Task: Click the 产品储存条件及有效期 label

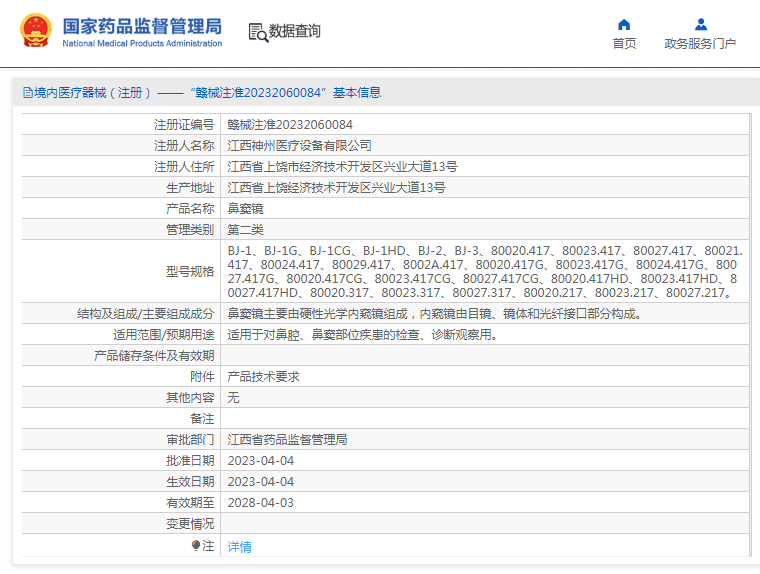Action: 154,356
